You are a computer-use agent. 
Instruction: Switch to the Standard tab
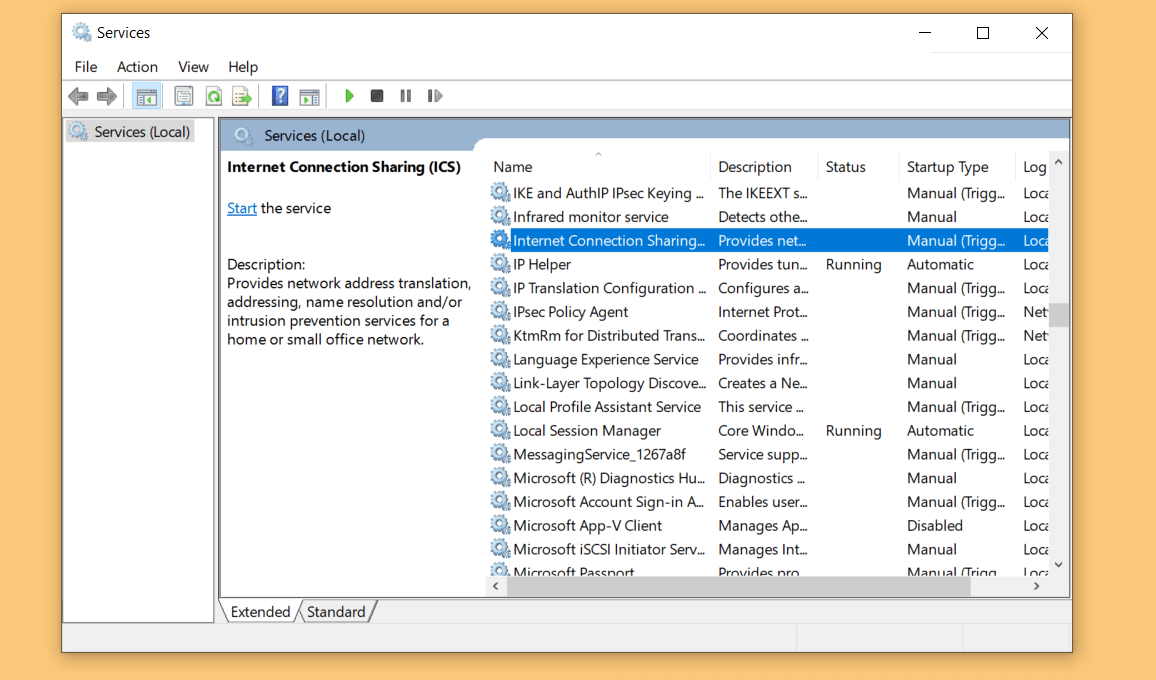(x=336, y=611)
